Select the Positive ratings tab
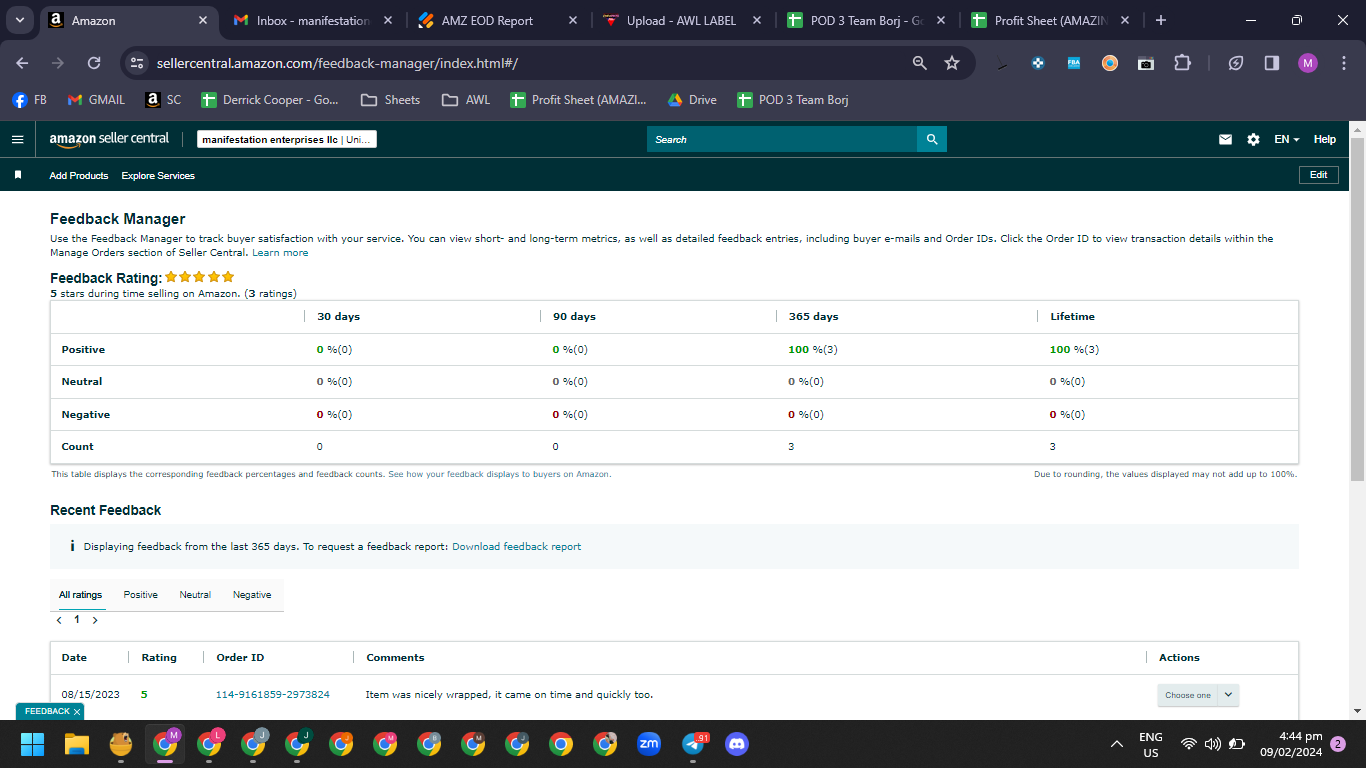Viewport: 1366px width, 768px height. click(141, 595)
